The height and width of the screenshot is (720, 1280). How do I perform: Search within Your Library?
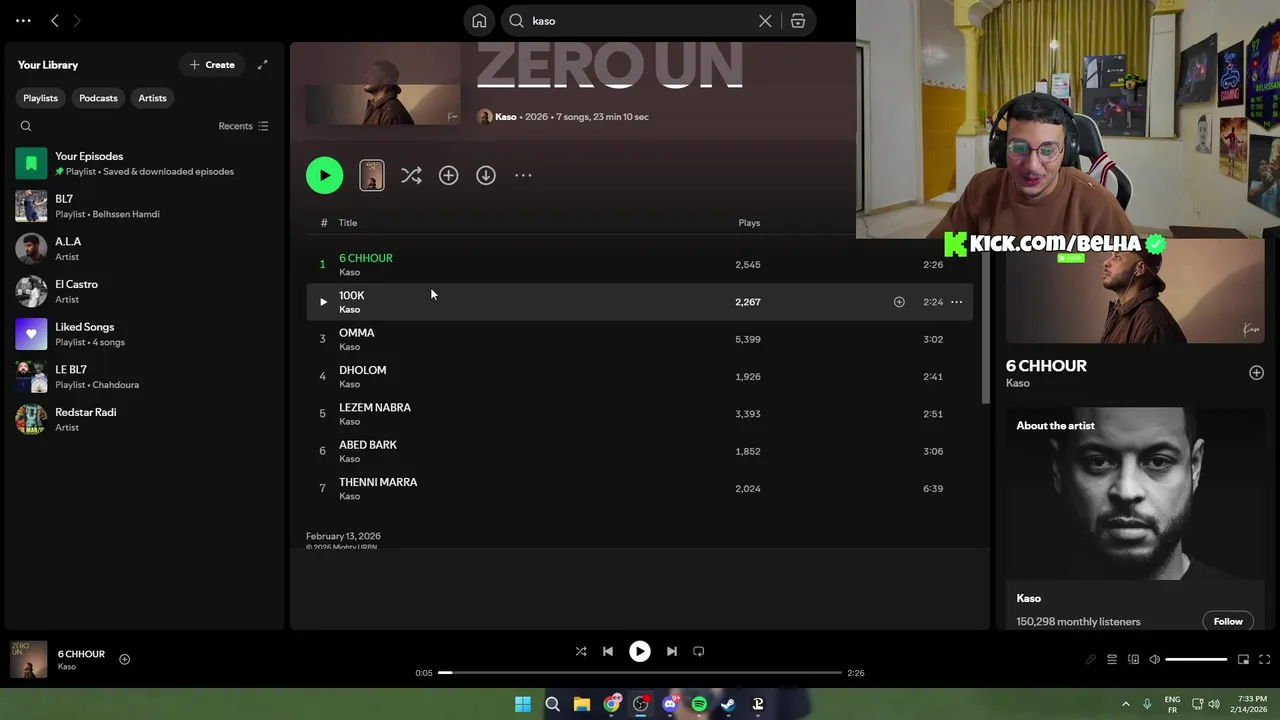[26, 126]
